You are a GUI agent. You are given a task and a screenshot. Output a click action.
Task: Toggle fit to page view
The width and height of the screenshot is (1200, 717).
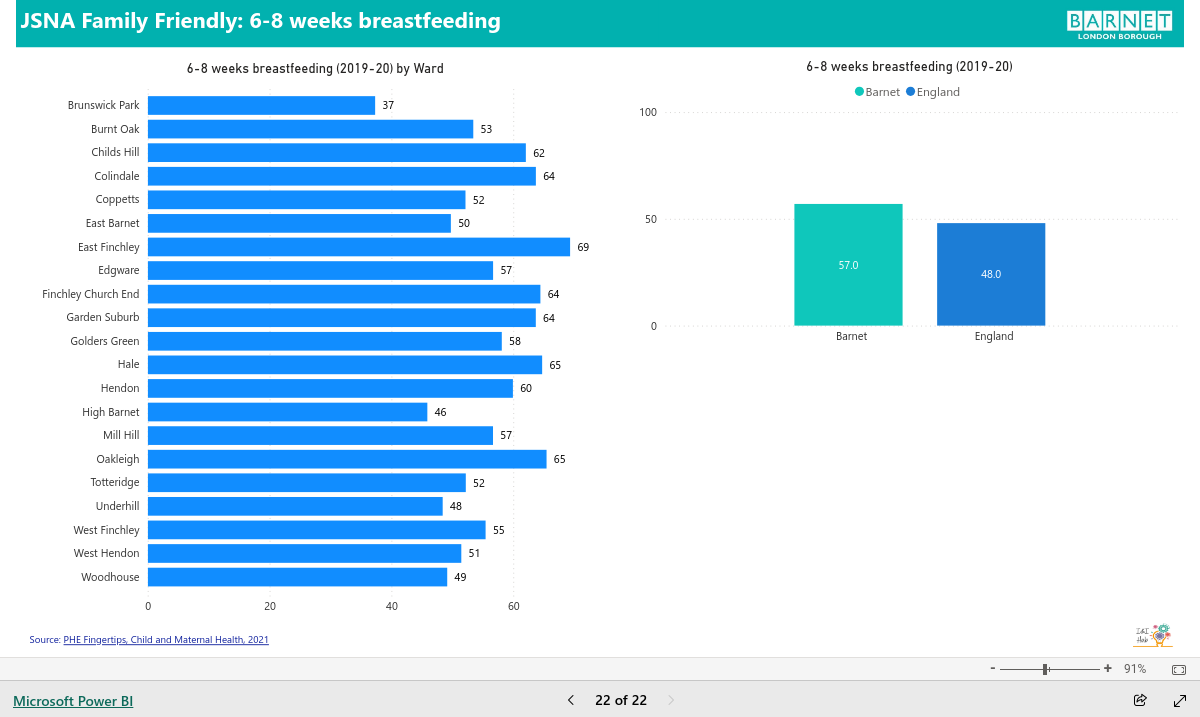1179,669
